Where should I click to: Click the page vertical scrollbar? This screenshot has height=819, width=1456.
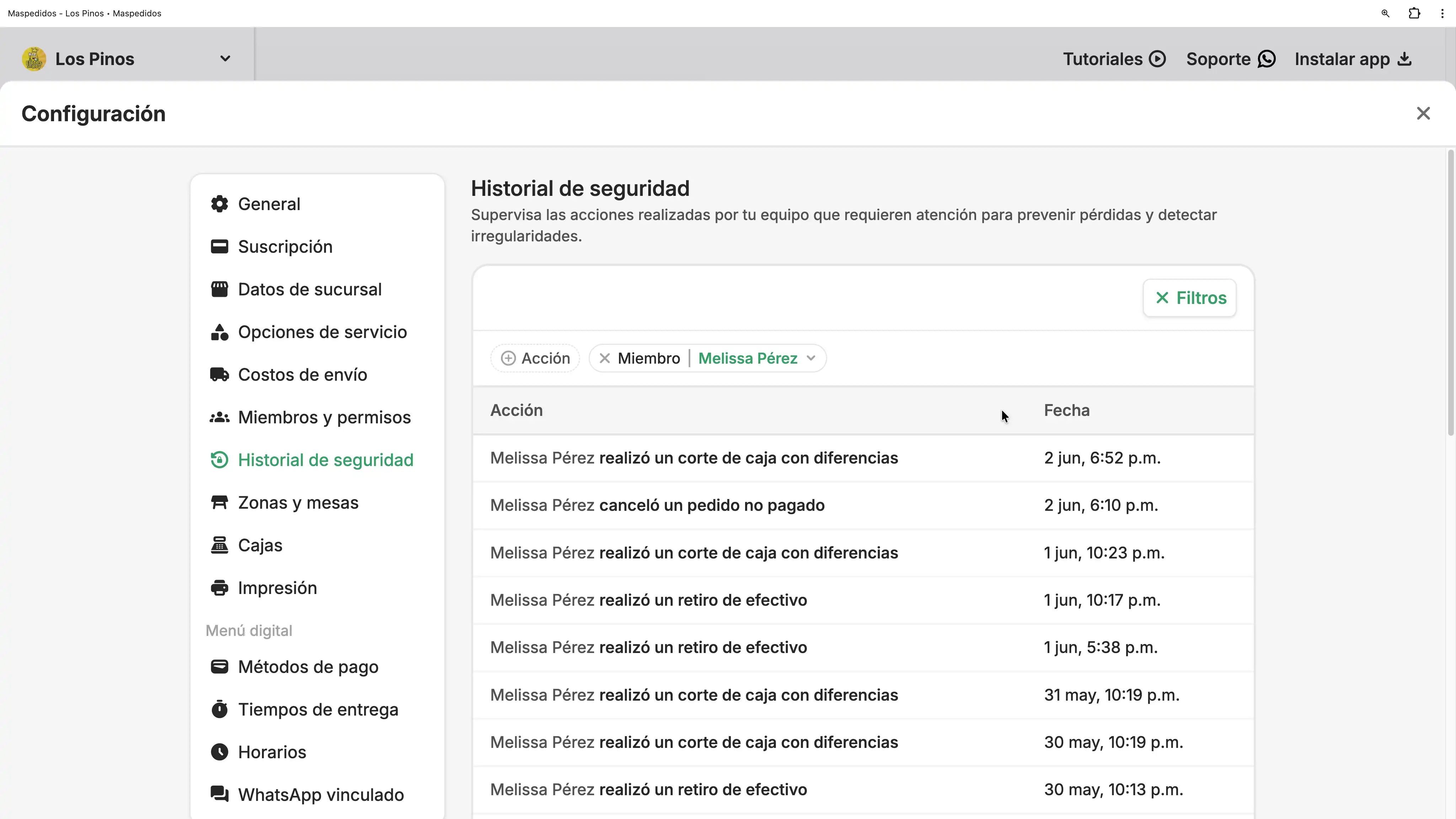1450,293
